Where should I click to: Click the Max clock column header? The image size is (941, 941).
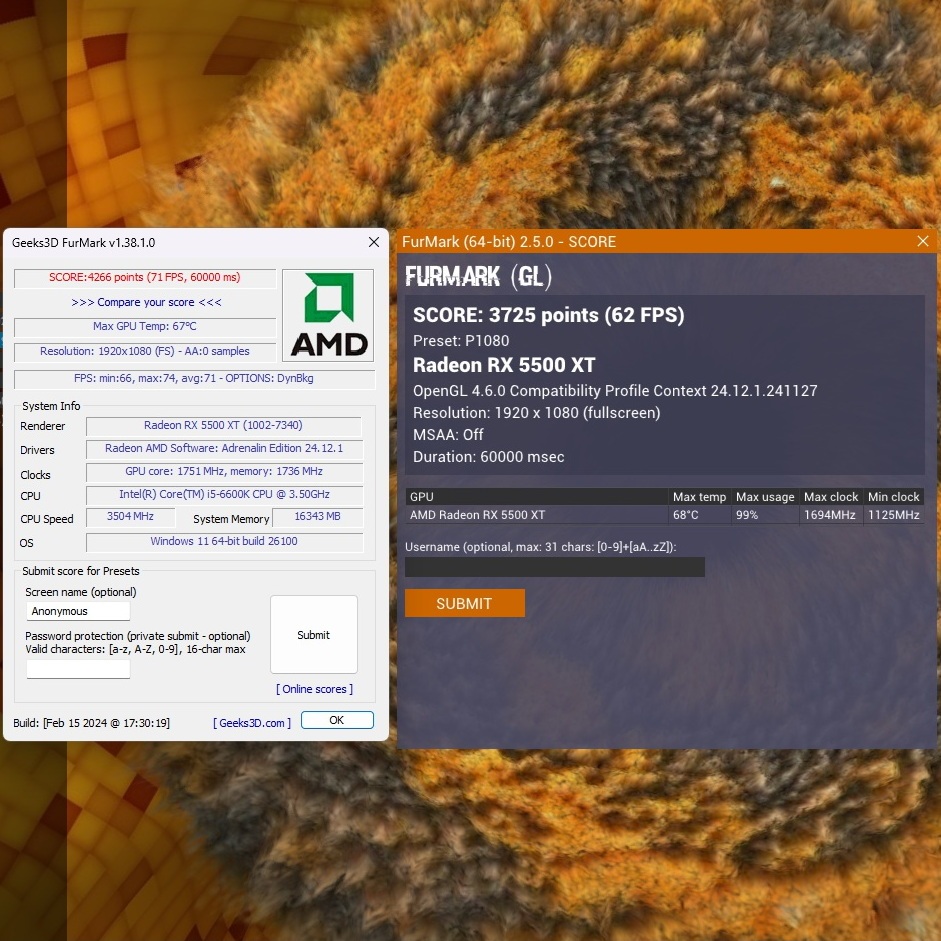(831, 496)
